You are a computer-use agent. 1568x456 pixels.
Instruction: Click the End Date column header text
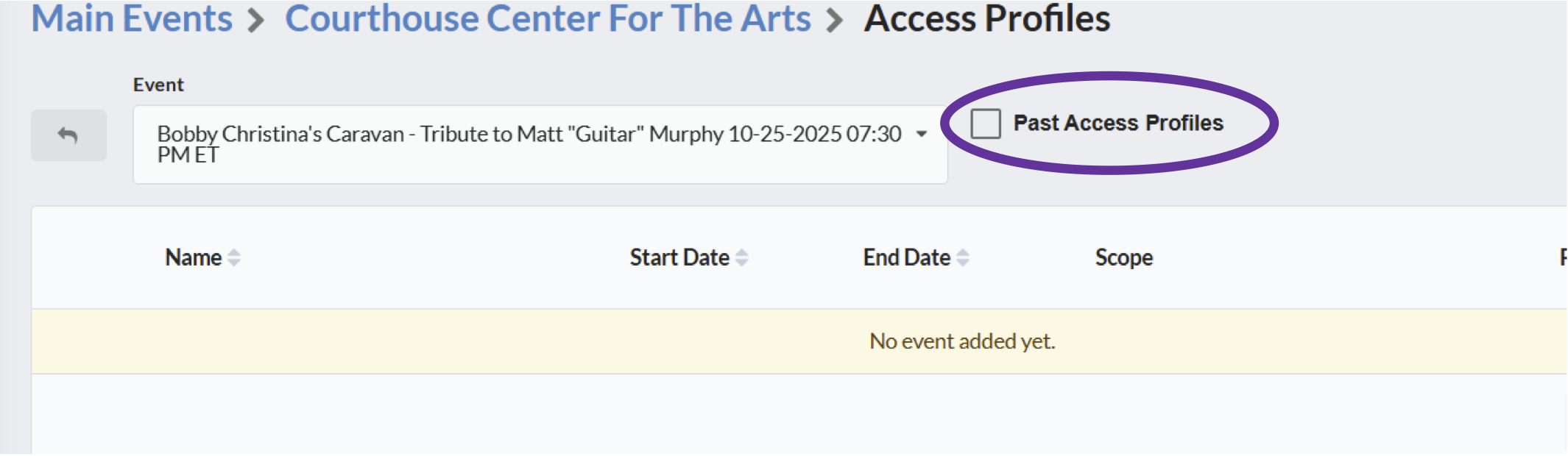click(x=907, y=257)
